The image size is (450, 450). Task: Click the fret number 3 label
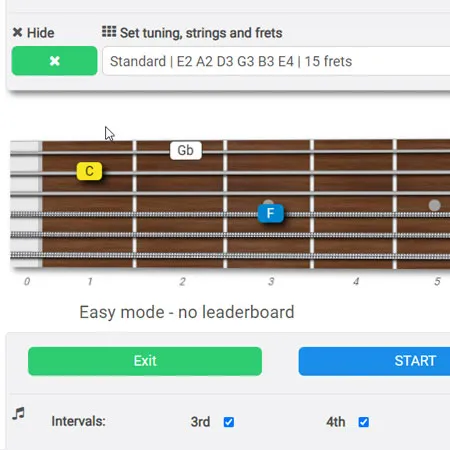(x=271, y=282)
